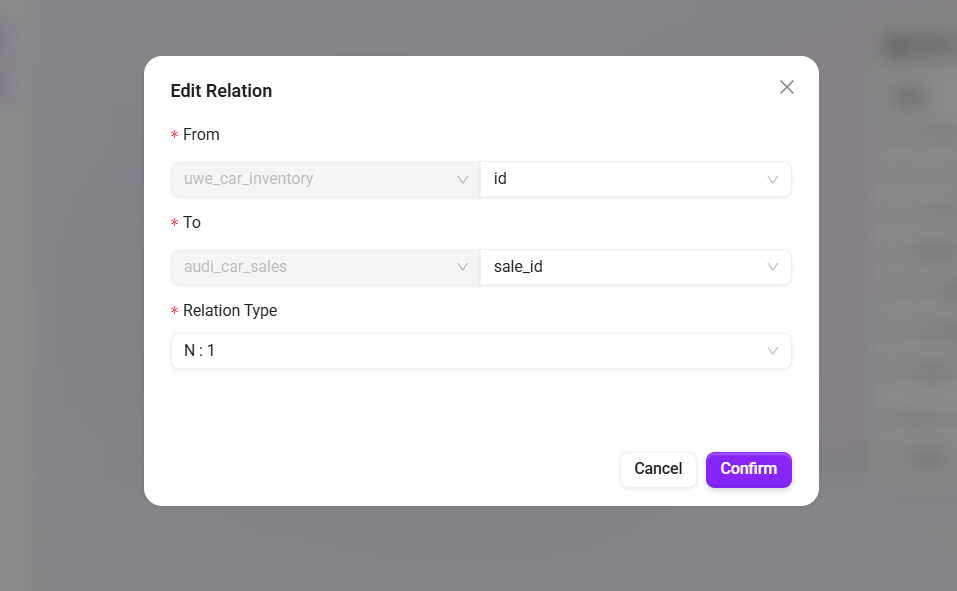Confirm the relation changes
The height and width of the screenshot is (591, 957).
(748, 469)
